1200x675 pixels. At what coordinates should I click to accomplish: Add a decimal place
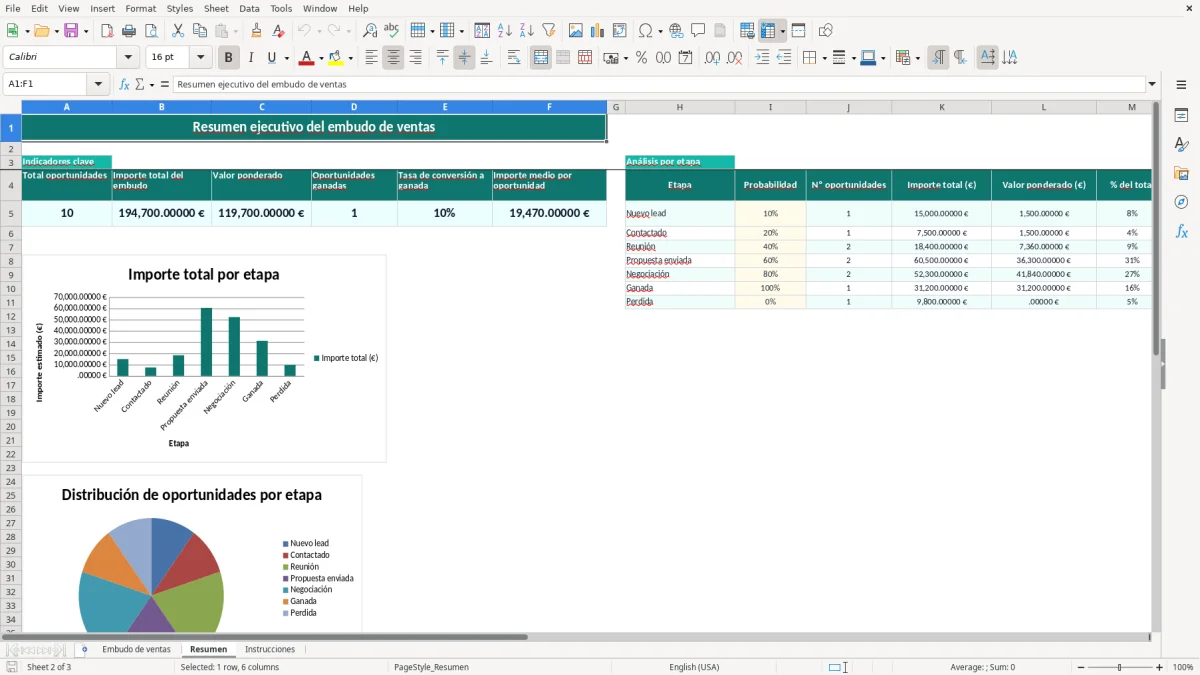click(x=712, y=58)
